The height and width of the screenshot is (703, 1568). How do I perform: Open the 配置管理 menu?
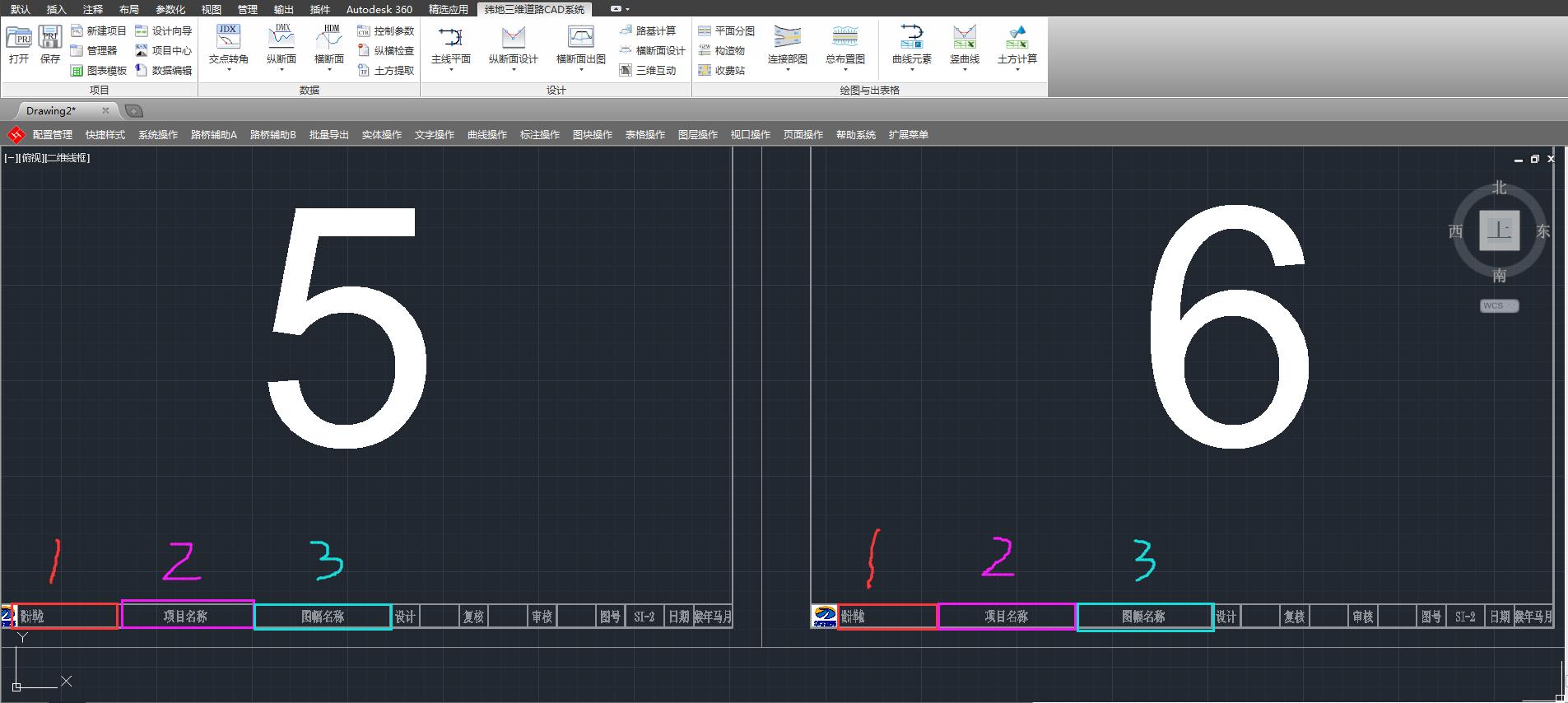tap(53, 134)
